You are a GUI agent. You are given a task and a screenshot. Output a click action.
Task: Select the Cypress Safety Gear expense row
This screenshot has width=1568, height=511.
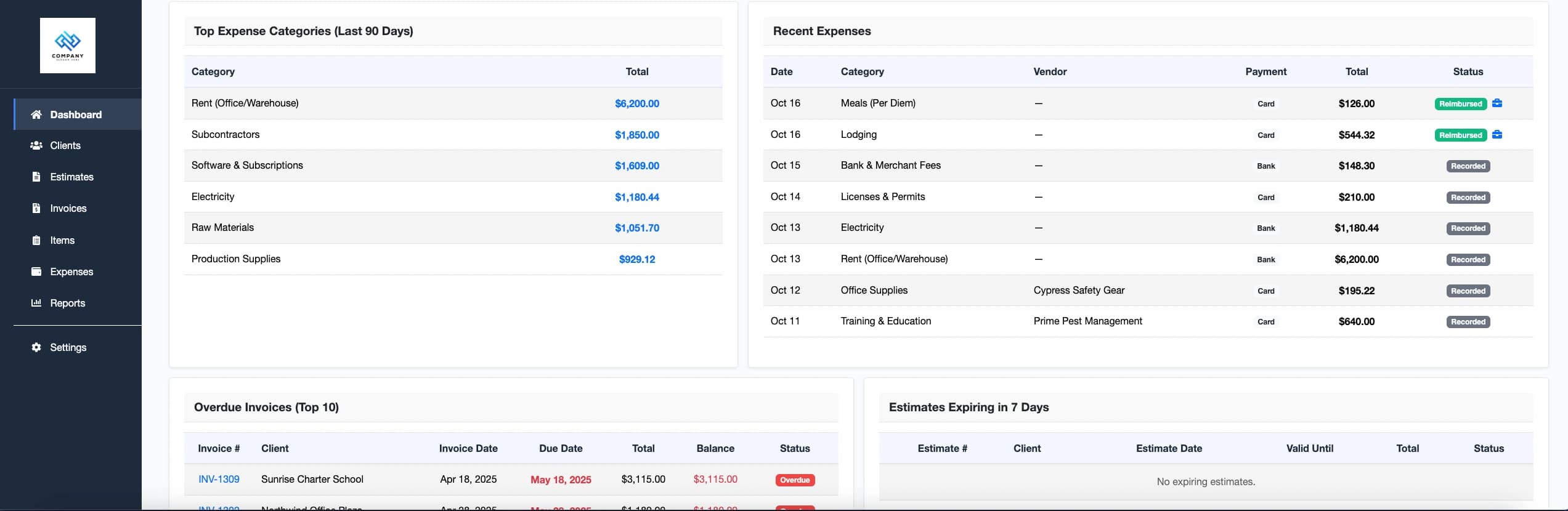(x=1079, y=290)
